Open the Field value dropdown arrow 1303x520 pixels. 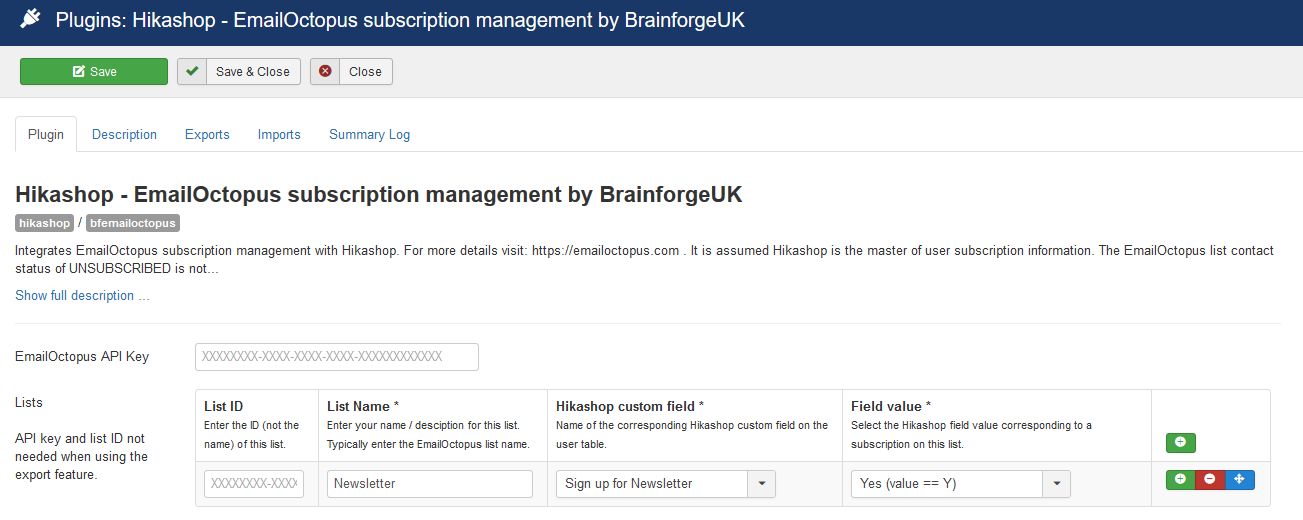click(x=1057, y=483)
